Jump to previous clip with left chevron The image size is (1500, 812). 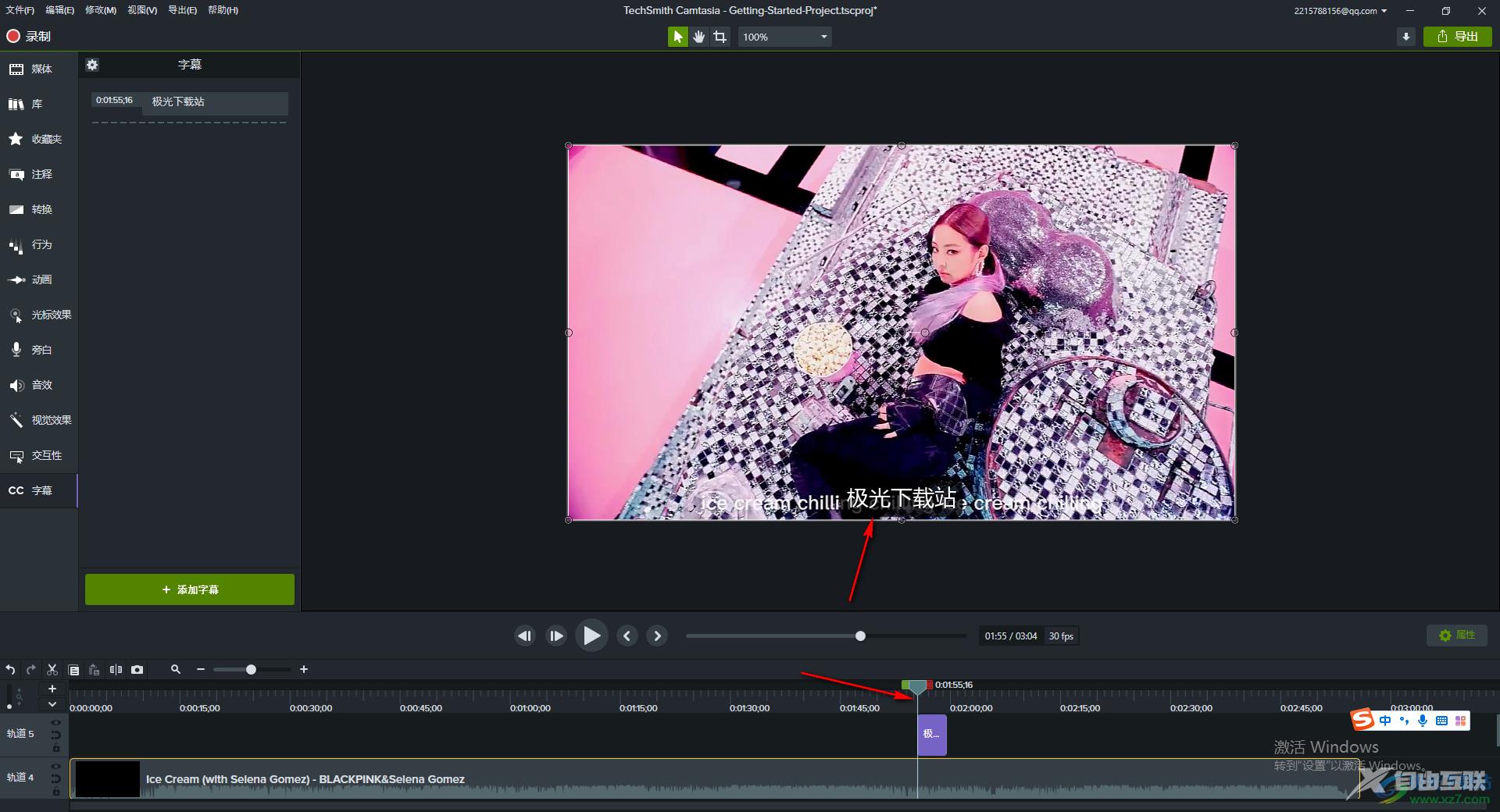click(x=627, y=636)
